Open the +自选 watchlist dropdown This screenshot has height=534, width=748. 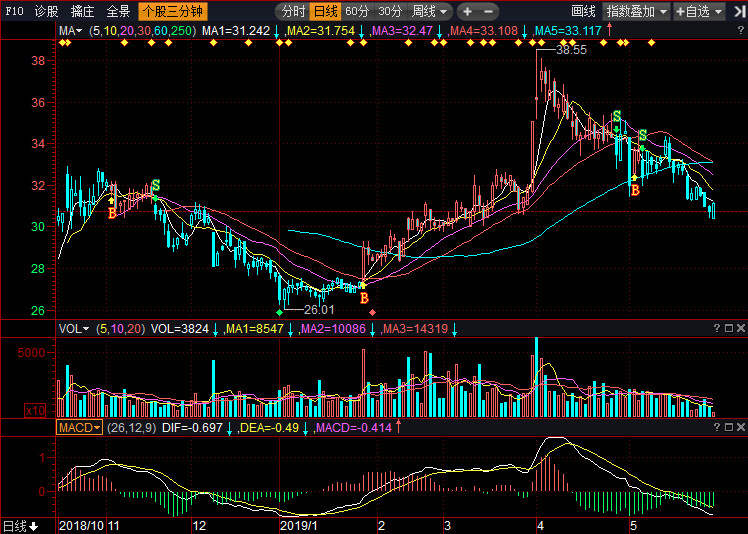pyautogui.click(x=699, y=11)
